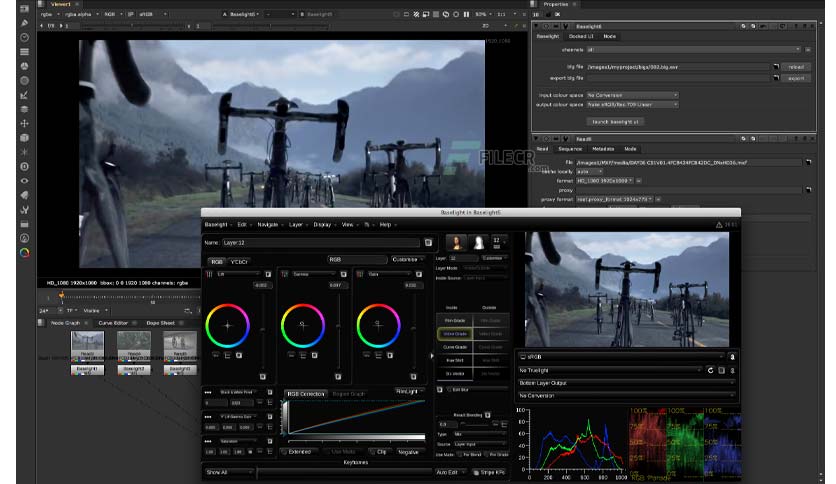This screenshot has width=836, height=484.
Task: Toggle RGB mode button in grade panel
Action: pos(216,262)
